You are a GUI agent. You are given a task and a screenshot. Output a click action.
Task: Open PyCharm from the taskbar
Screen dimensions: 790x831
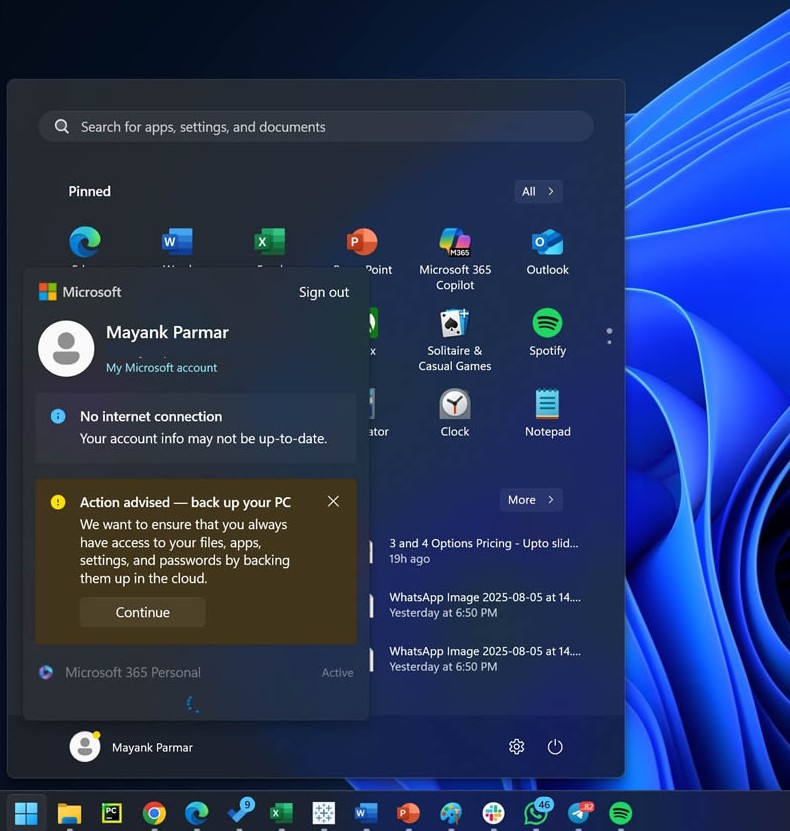tap(112, 813)
